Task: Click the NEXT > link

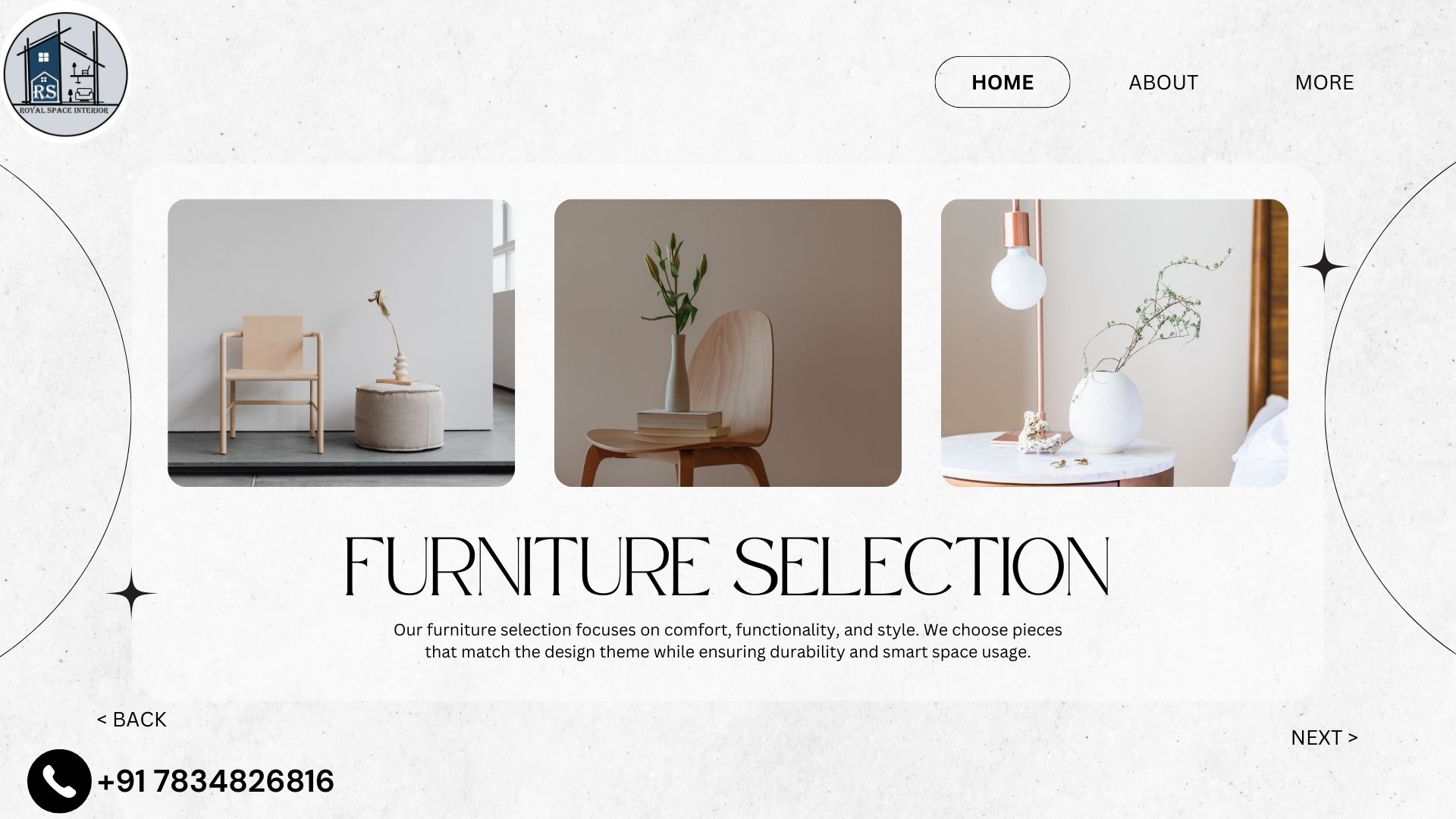Action: [1324, 737]
